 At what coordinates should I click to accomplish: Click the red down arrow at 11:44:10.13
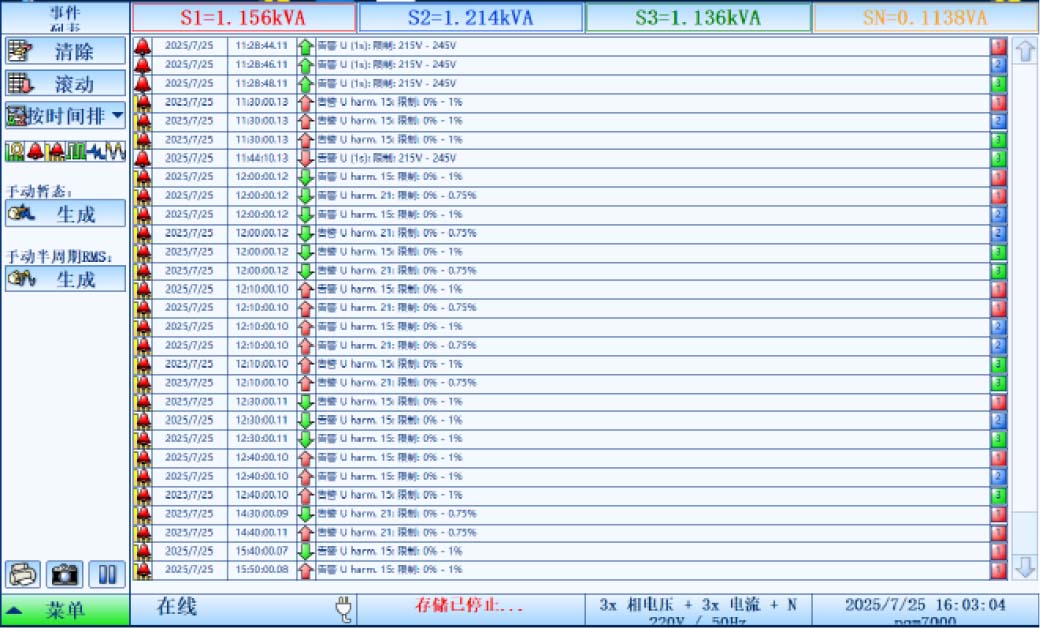tap(306, 158)
